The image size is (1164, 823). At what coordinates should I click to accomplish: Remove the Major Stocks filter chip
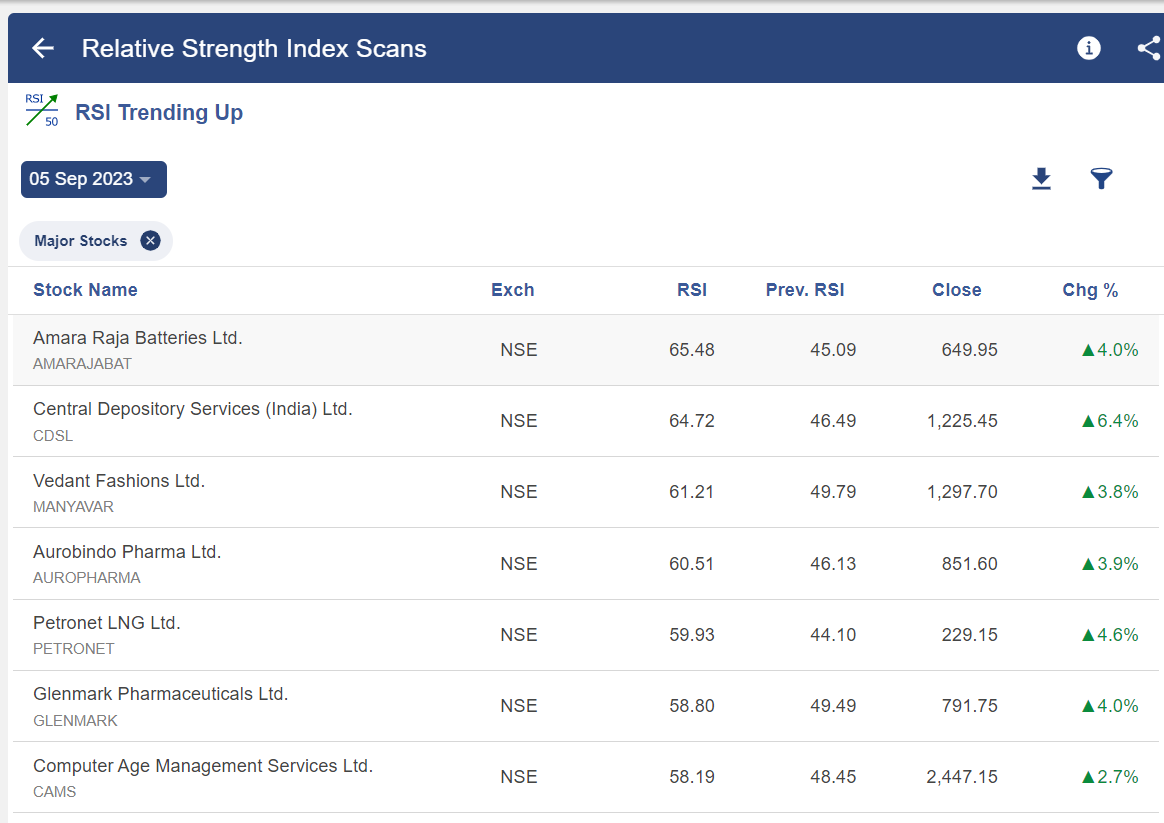pos(151,240)
